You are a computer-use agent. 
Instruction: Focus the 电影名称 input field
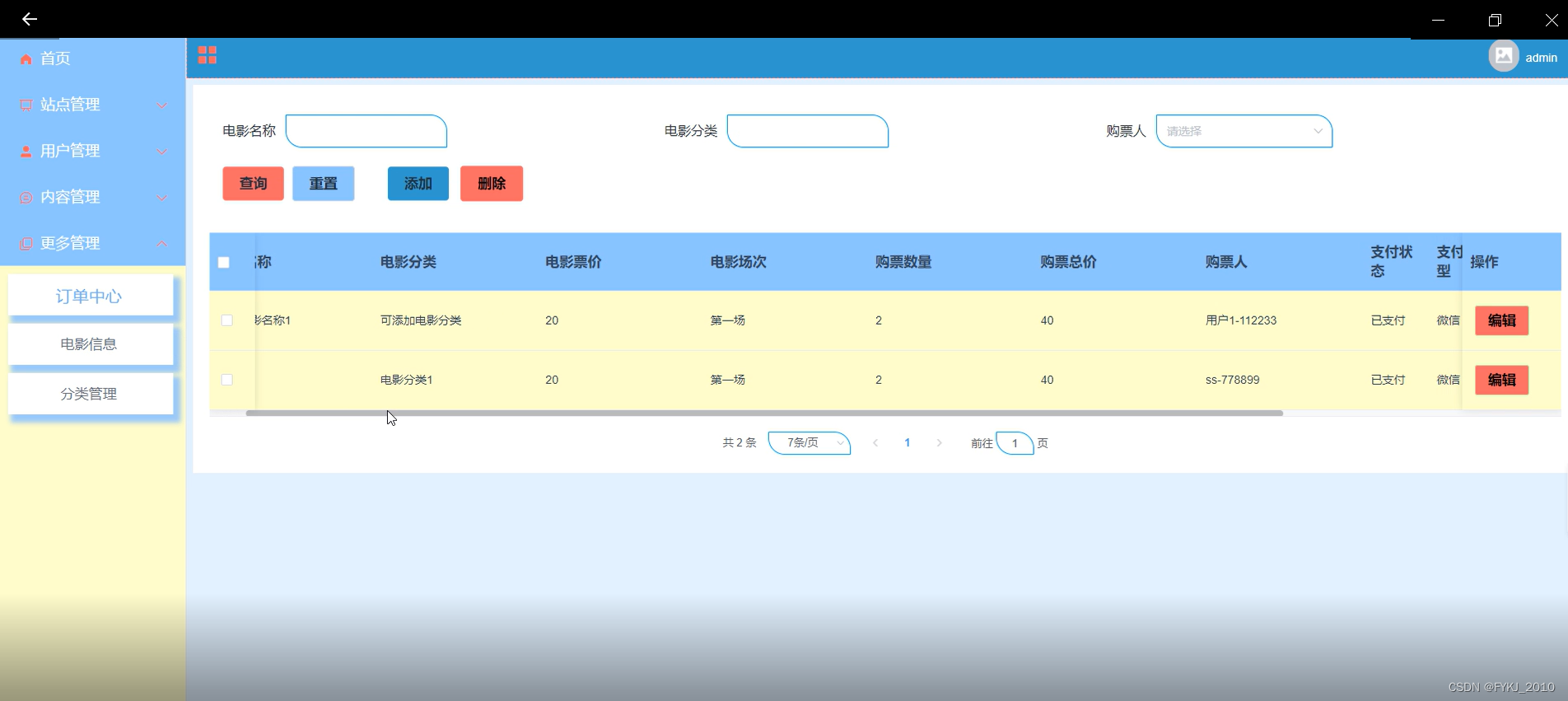point(366,131)
